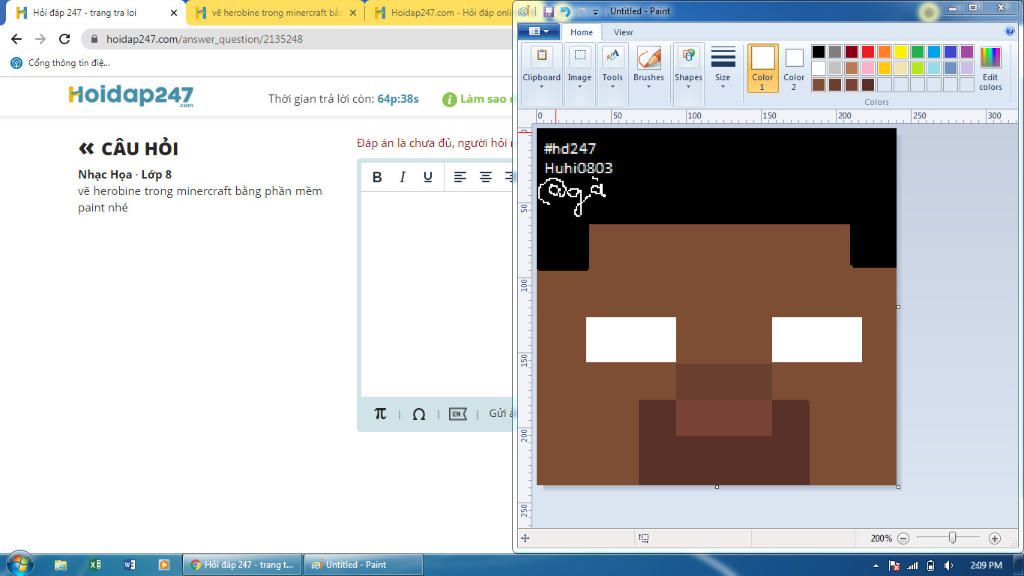
Task: Open the Paint application menu button
Action: click(538, 31)
